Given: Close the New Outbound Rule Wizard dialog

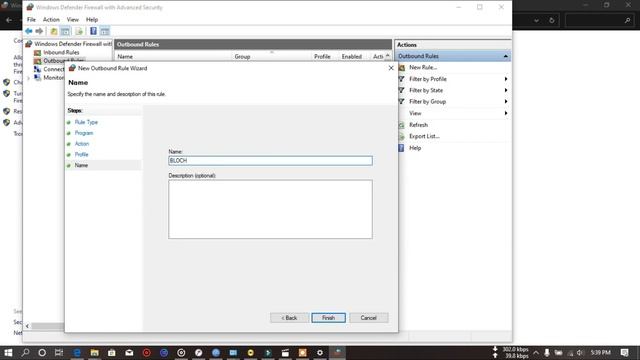Looking at the screenshot, I should click(391, 68).
